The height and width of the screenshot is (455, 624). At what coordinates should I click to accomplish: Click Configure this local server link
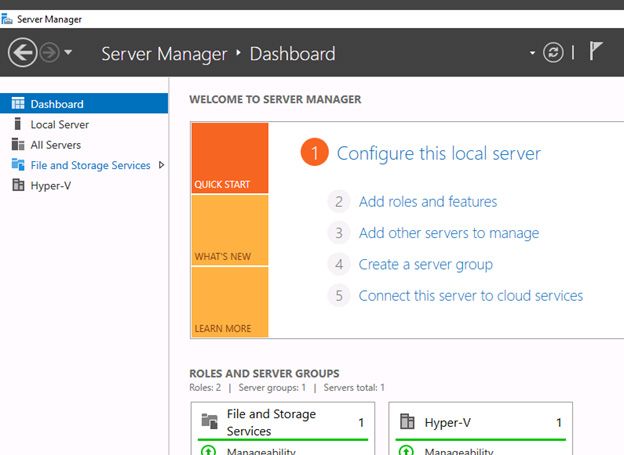pos(438,153)
